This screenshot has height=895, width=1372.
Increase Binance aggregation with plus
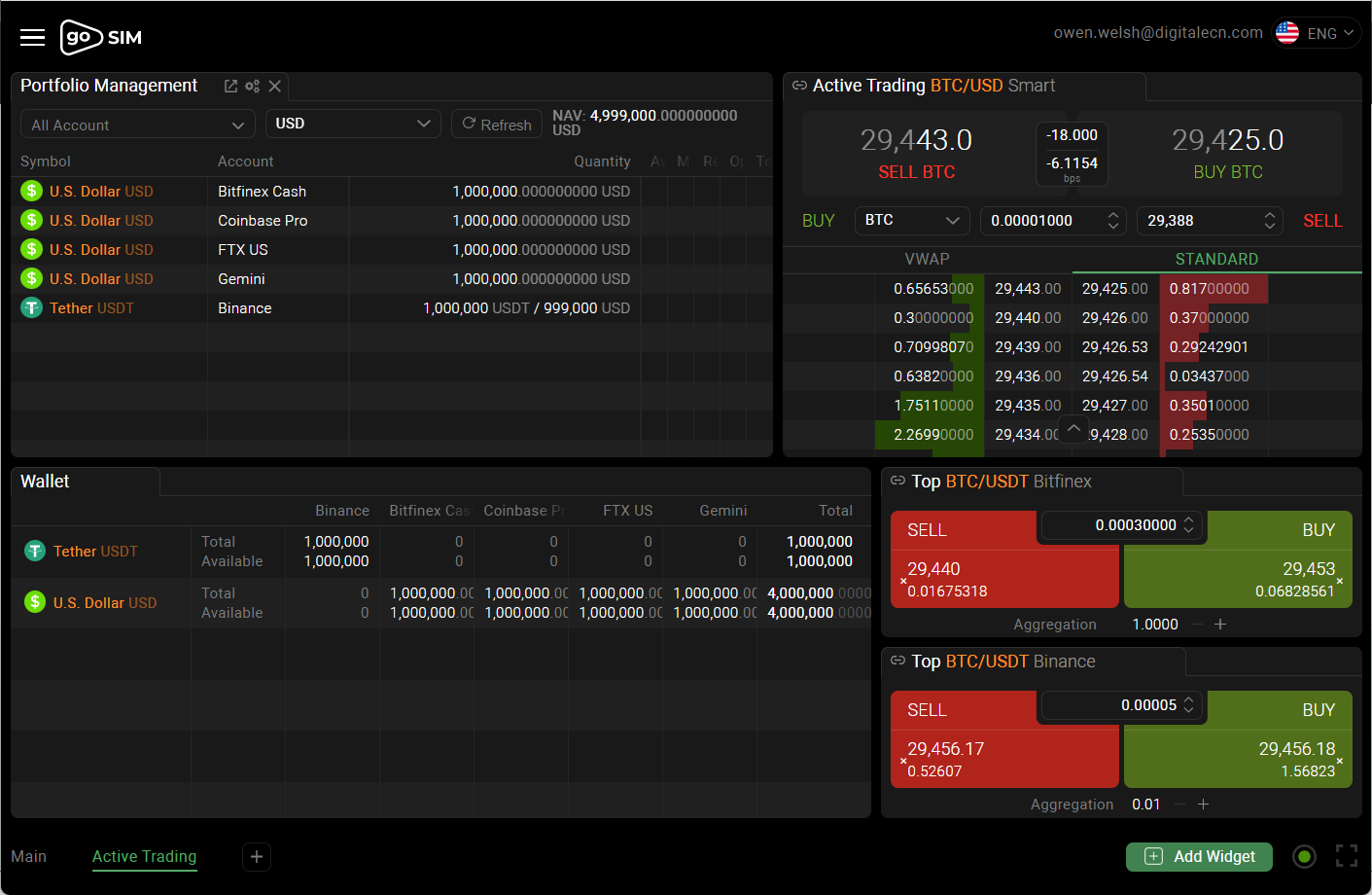(x=1203, y=804)
